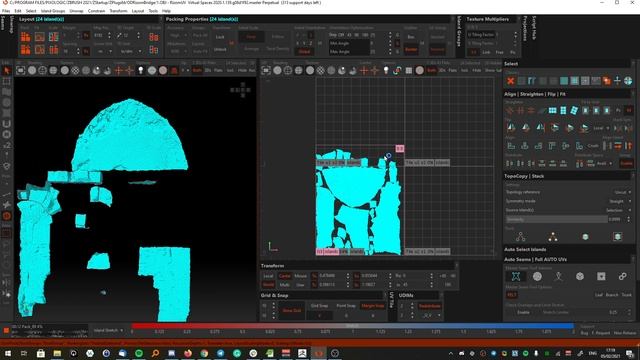
Task: Click the light bulb icon in UV viewport toolbar
Action: pyautogui.click(x=386, y=71)
